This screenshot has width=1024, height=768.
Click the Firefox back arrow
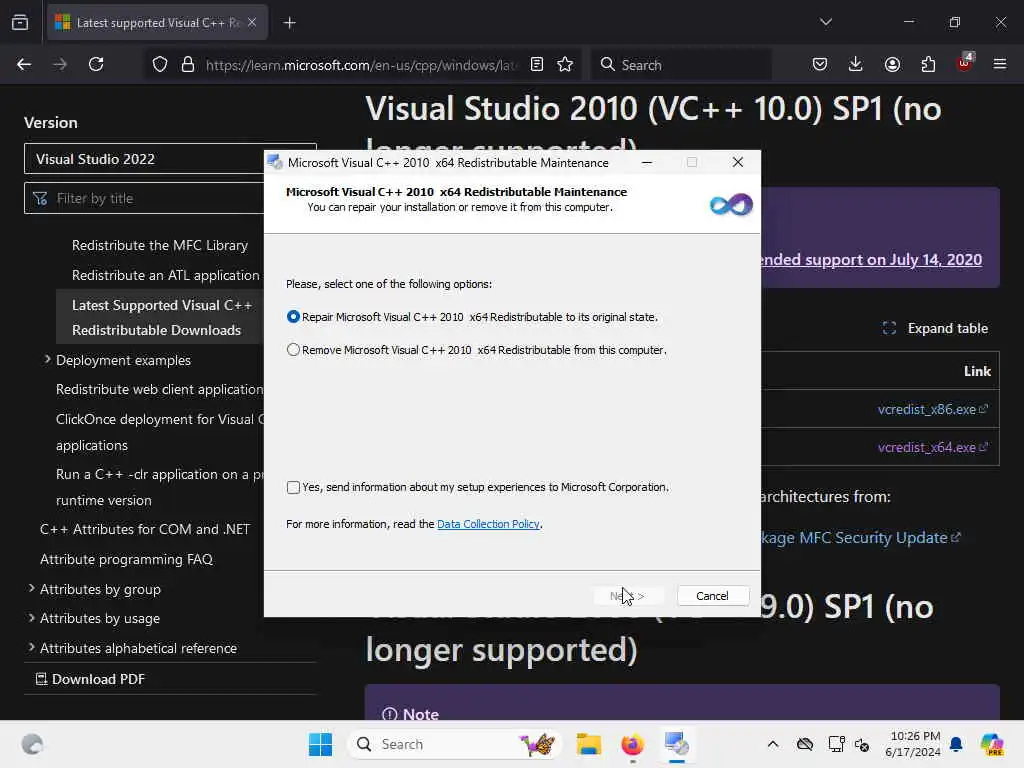tap(24, 64)
